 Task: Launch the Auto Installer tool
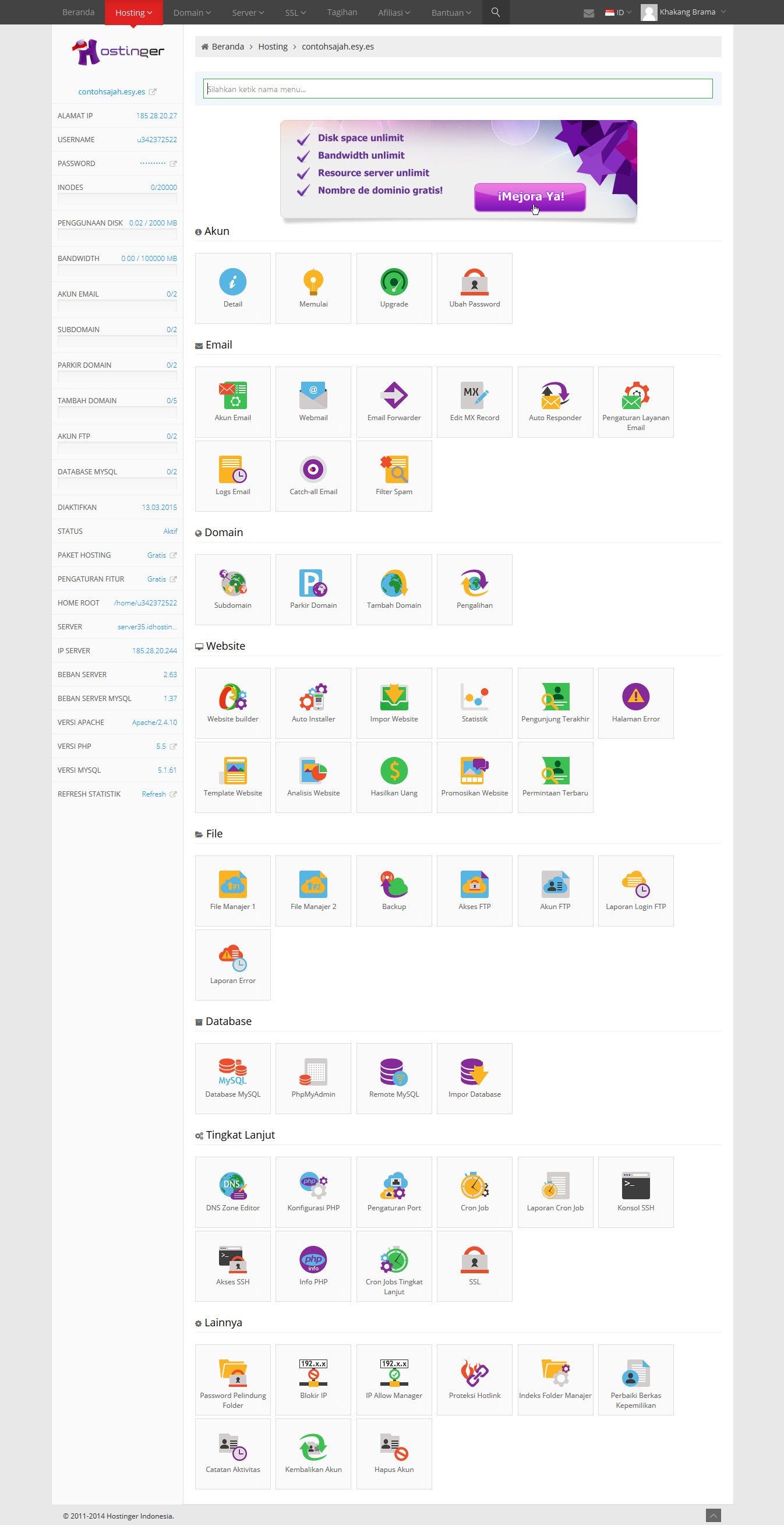(313, 702)
